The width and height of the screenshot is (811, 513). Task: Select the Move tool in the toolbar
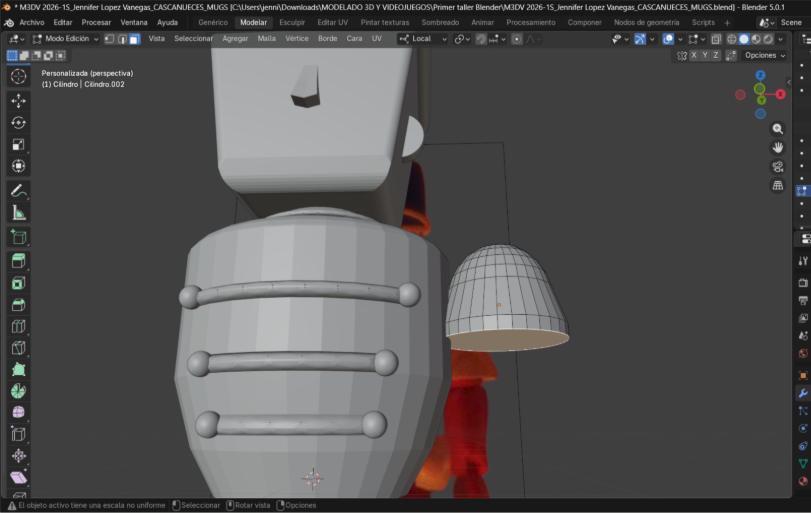(x=18, y=101)
